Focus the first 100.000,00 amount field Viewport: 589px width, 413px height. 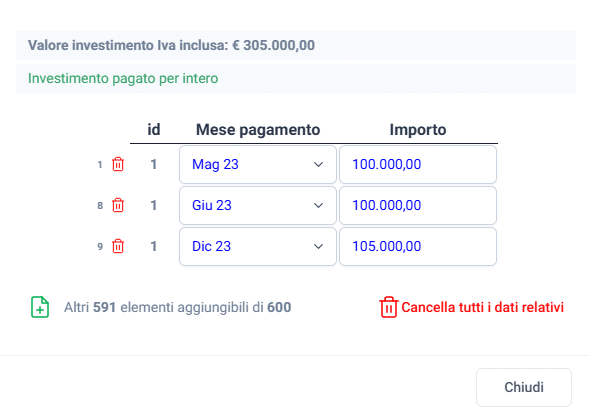418,165
